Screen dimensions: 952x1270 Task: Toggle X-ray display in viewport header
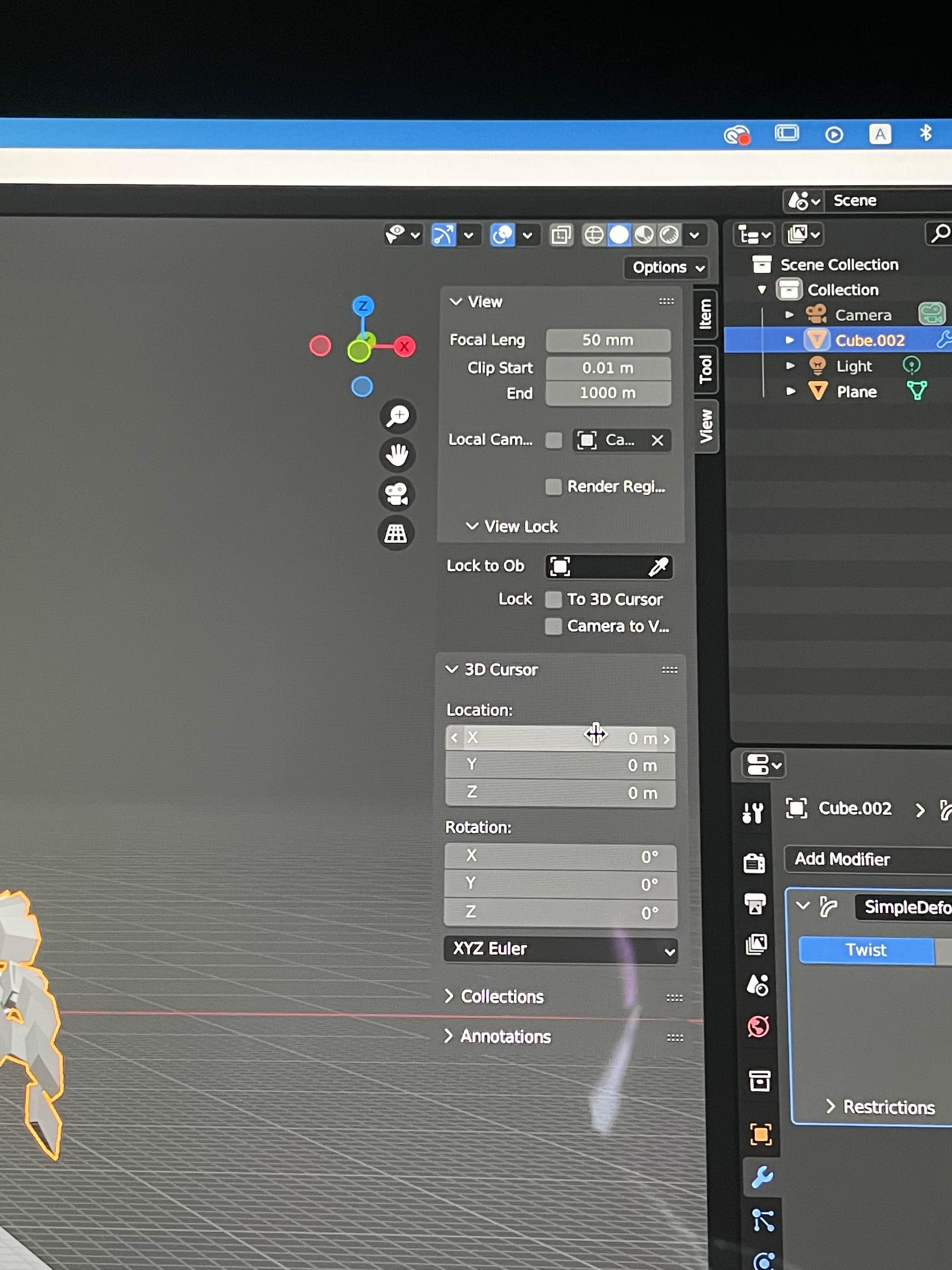[561, 235]
